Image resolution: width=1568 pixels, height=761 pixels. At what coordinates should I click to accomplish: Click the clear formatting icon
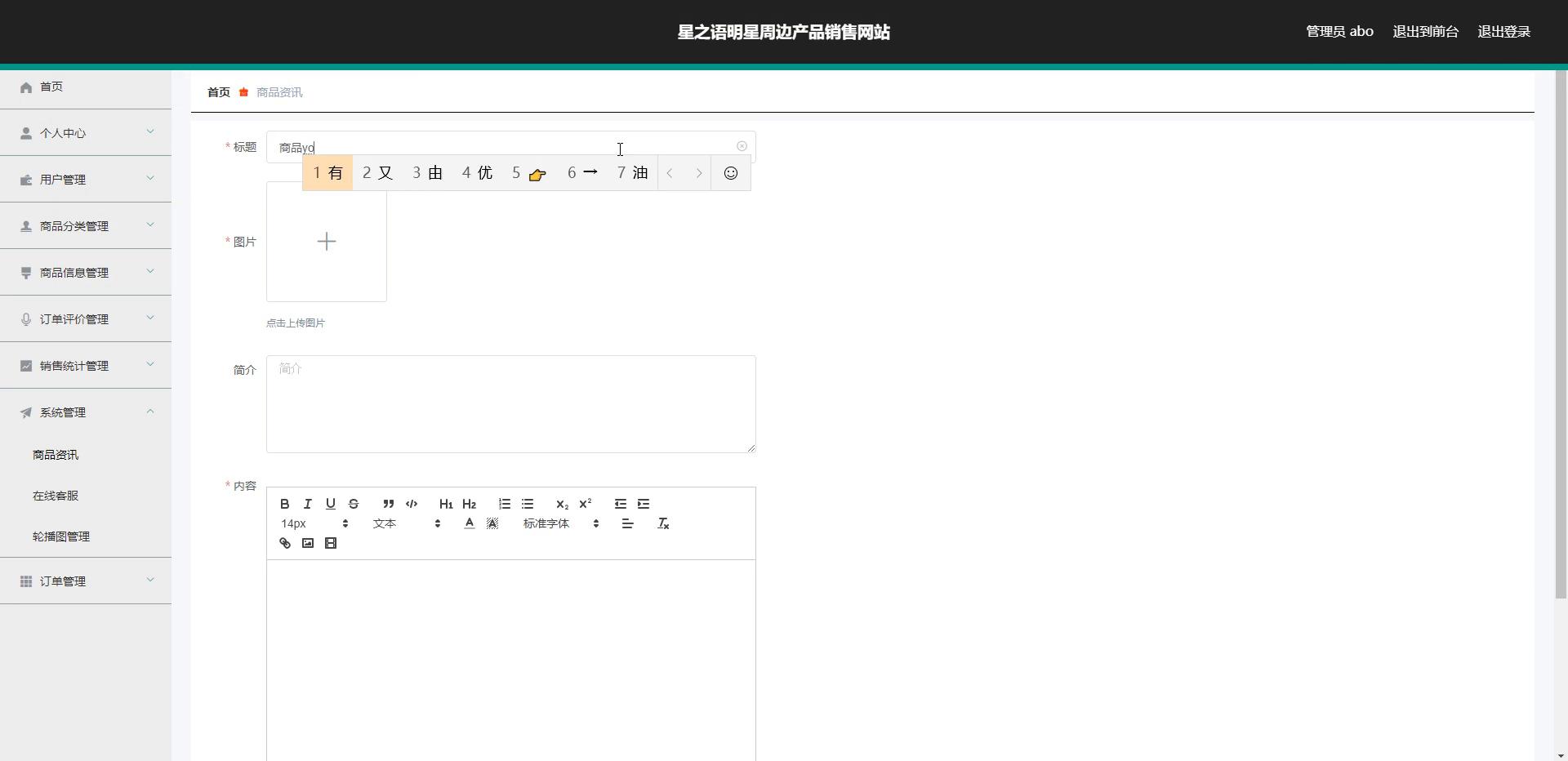pyautogui.click(x=662, y=523)
